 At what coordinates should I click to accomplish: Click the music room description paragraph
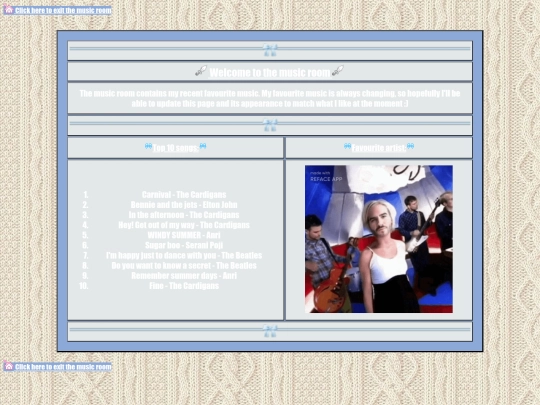point(270,98)
